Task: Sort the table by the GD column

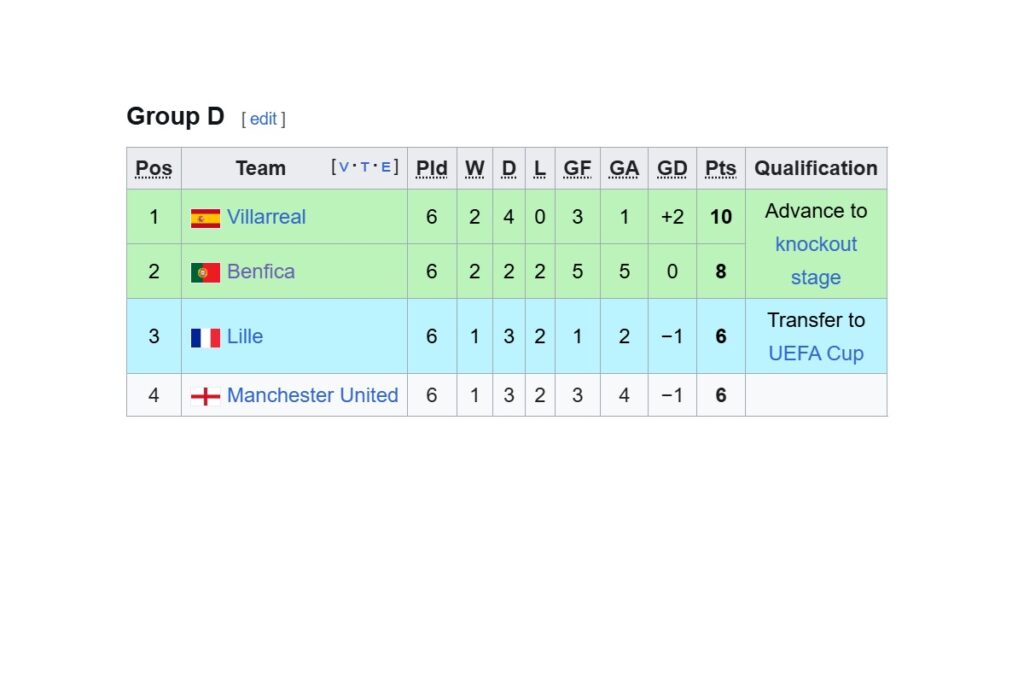Action: (671, 167)
